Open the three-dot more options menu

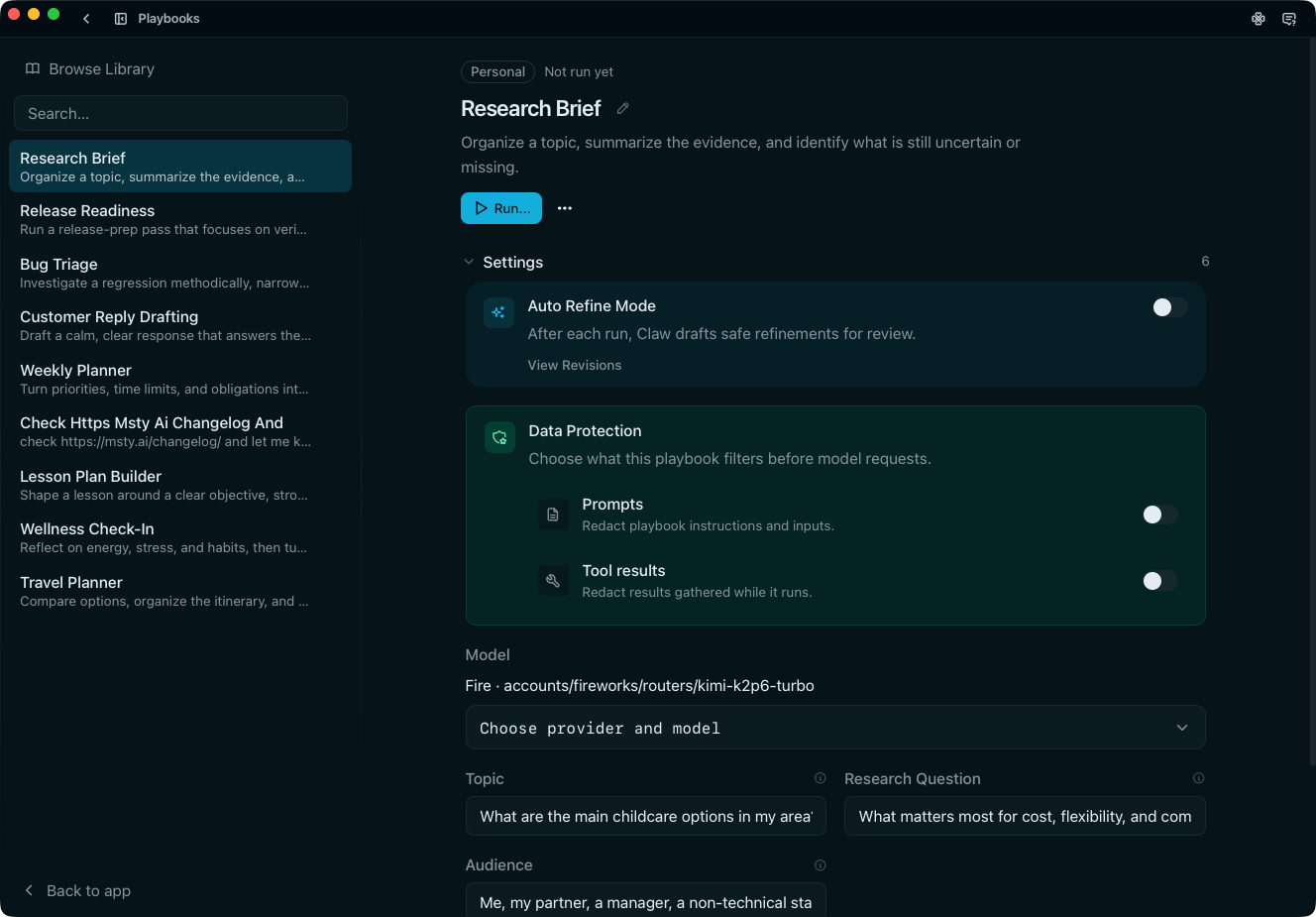point(565,208)
